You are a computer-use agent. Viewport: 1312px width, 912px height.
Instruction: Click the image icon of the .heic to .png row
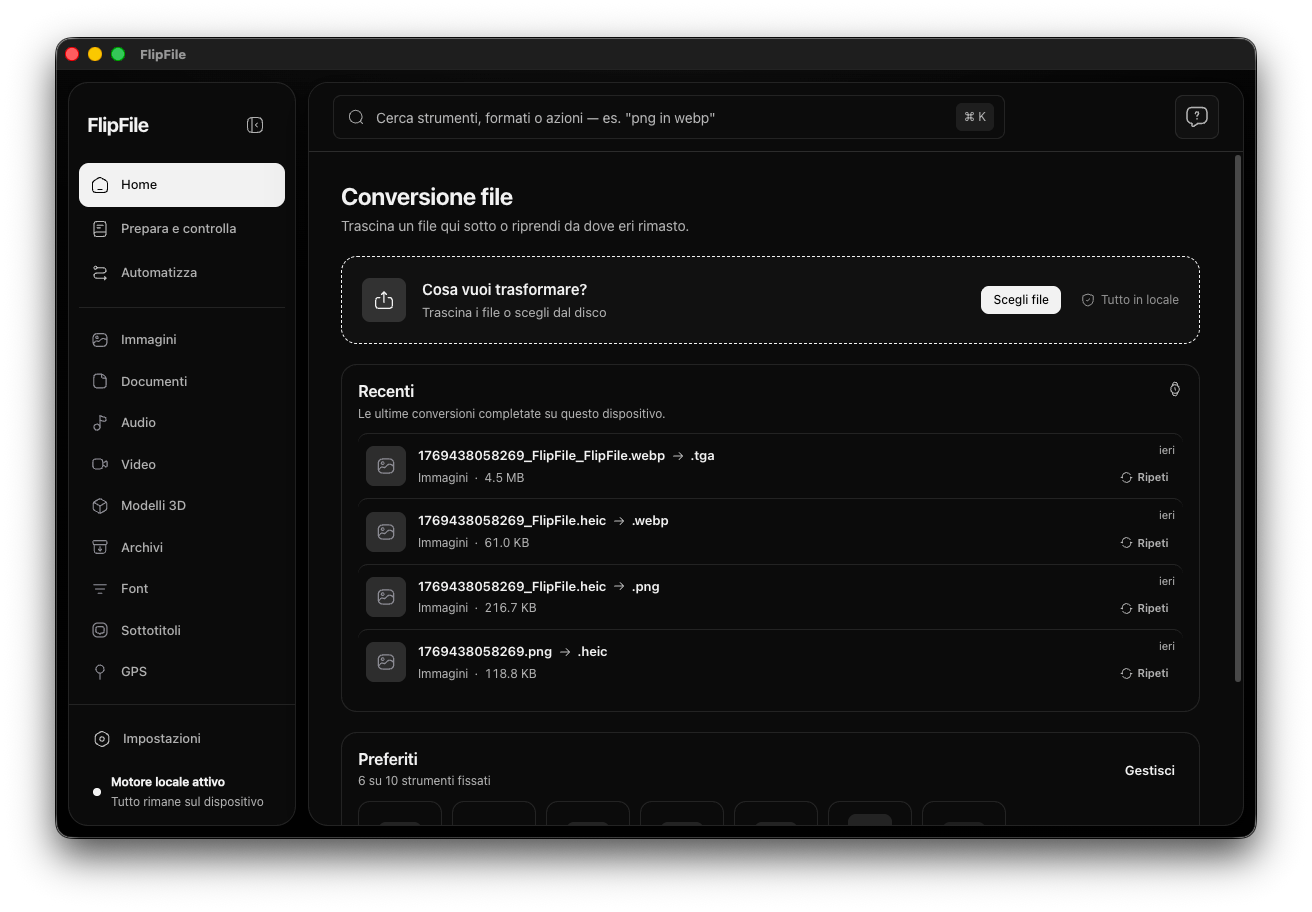coord(386,597)
